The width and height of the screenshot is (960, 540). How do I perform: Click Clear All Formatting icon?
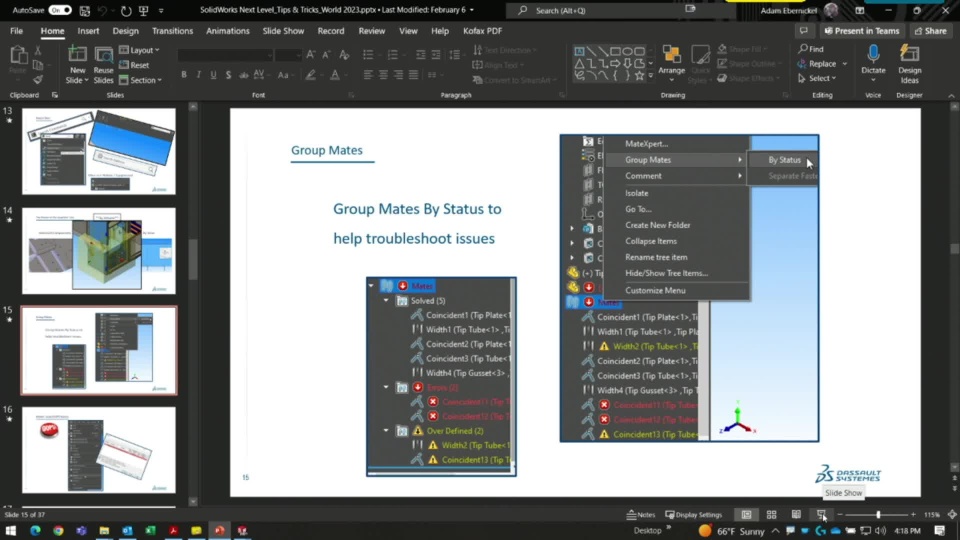344,55
